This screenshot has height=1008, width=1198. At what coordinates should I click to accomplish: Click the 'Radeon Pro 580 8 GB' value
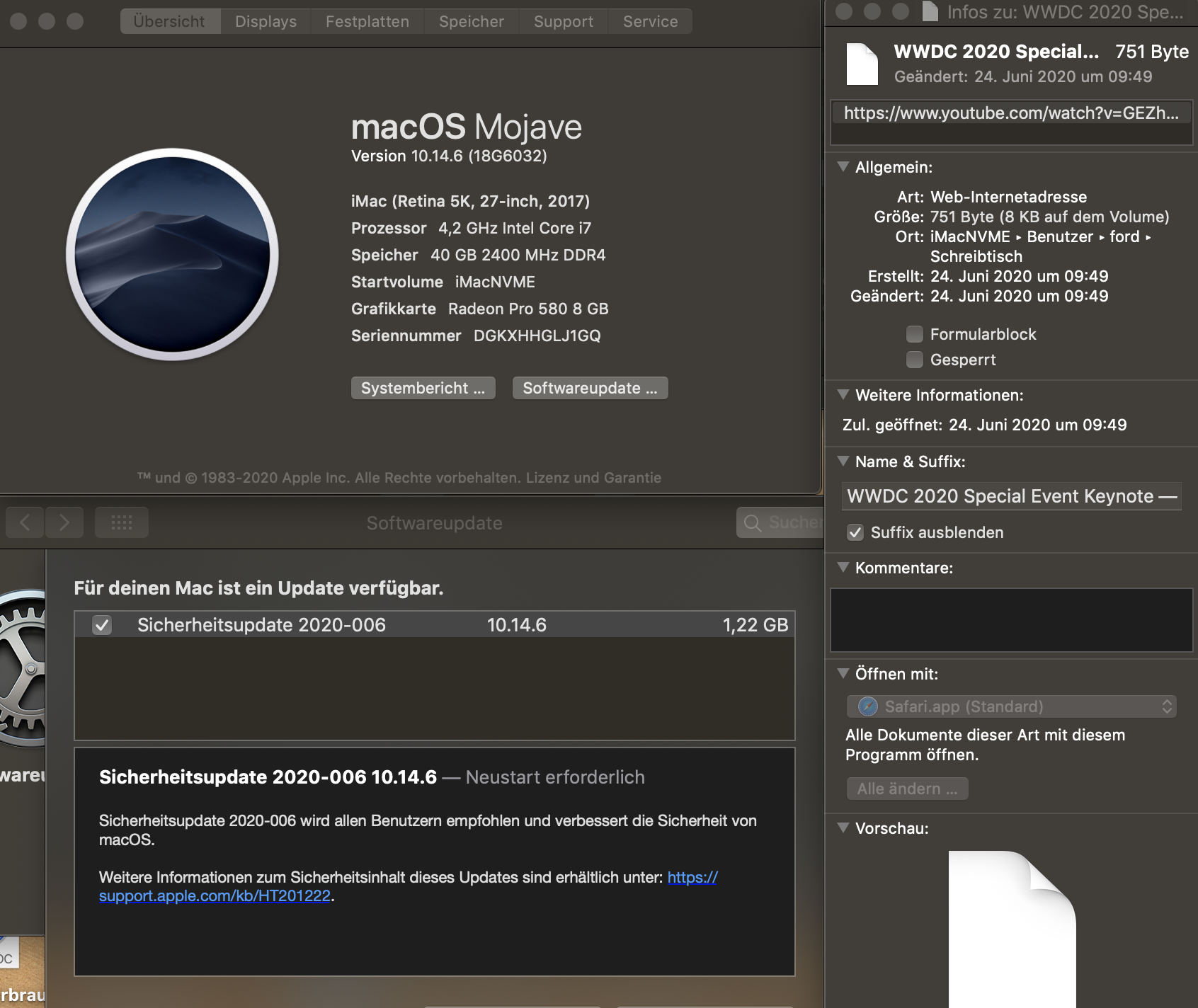click(x=528, y=309)
